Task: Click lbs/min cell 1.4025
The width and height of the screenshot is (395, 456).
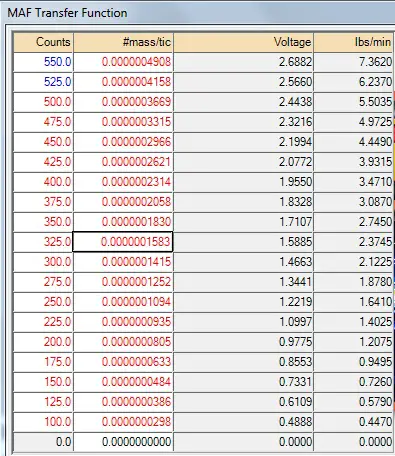Action: (353, 322)
